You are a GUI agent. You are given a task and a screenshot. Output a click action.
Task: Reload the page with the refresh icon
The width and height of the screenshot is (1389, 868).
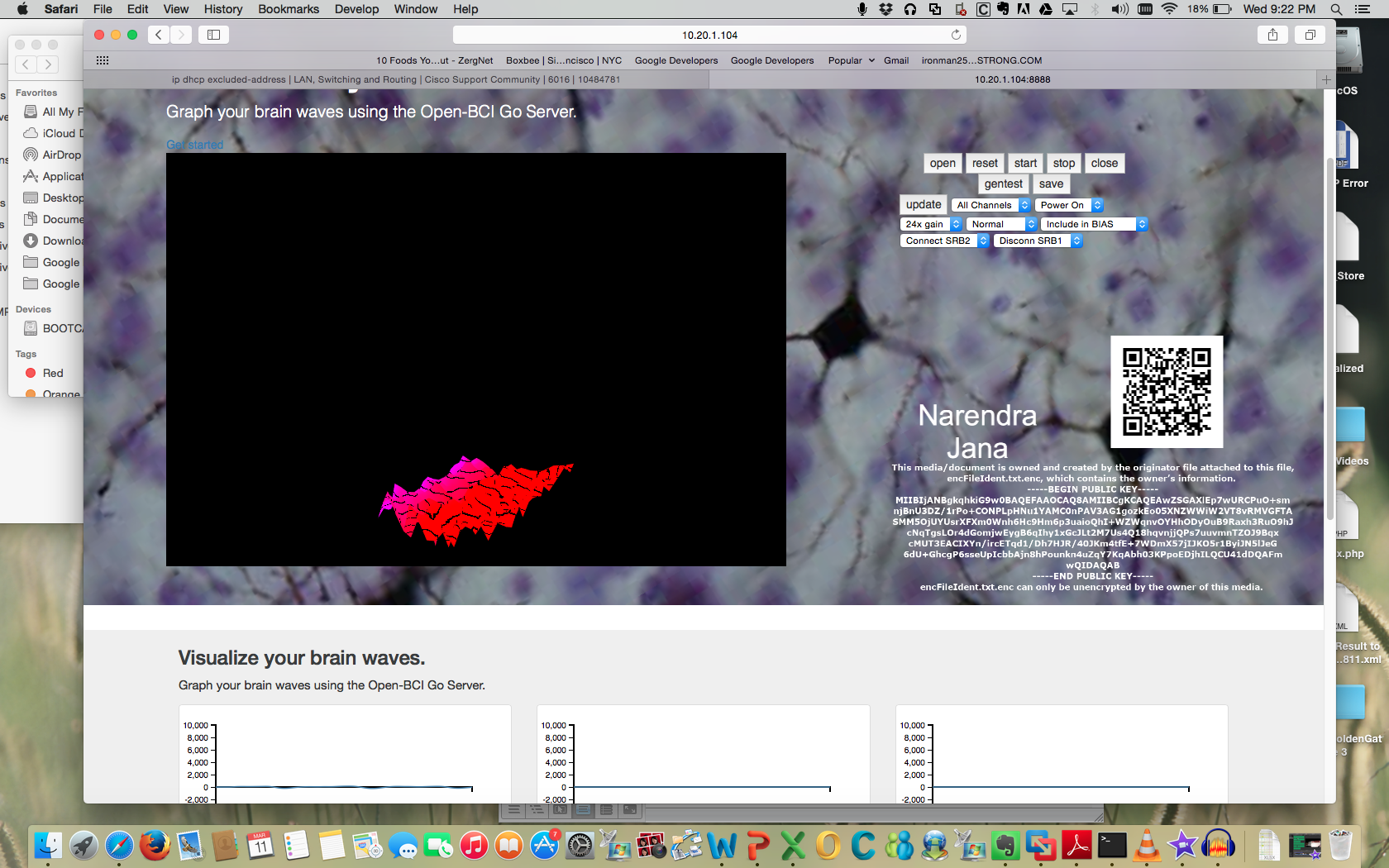(956, 35)
